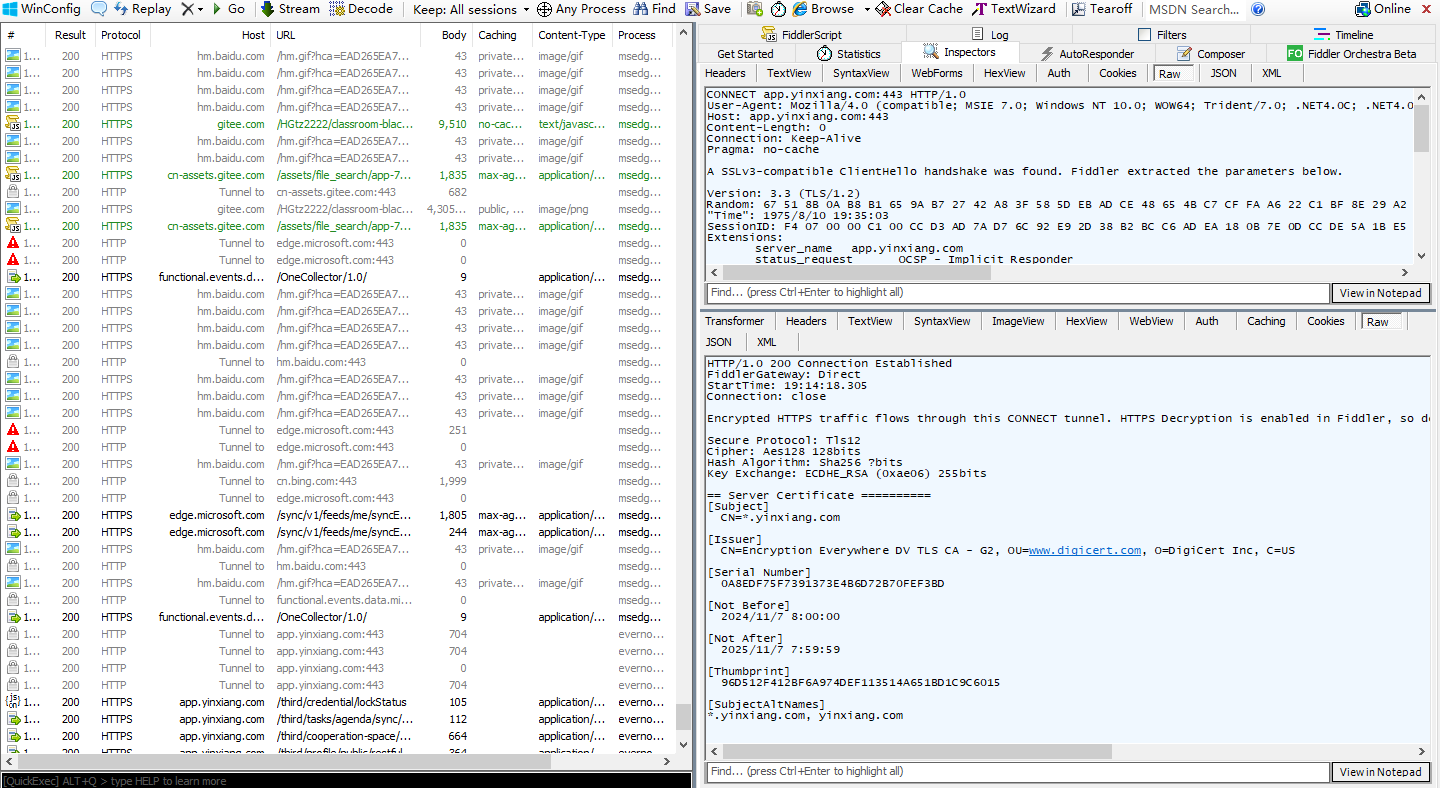This screenshot has height=788, width=1440.
Task: Click lower View in Notepad button
Action: 1380,772
